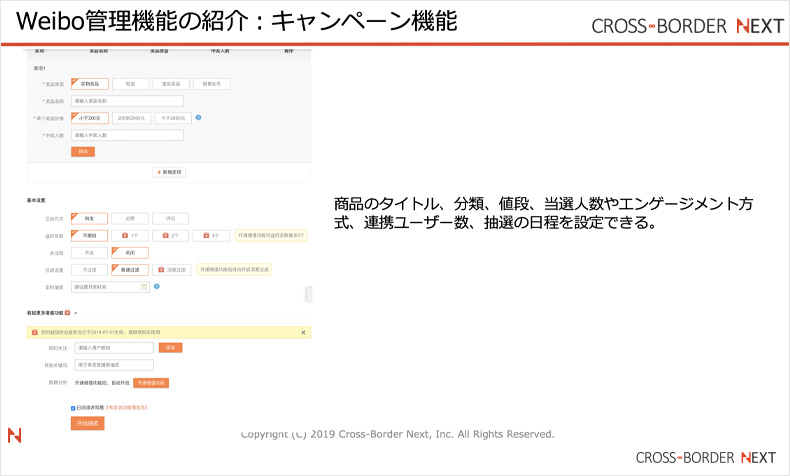Open the blue help icon next to draw time field
This screenshot has height=476, width=790.
pos(157,286)
